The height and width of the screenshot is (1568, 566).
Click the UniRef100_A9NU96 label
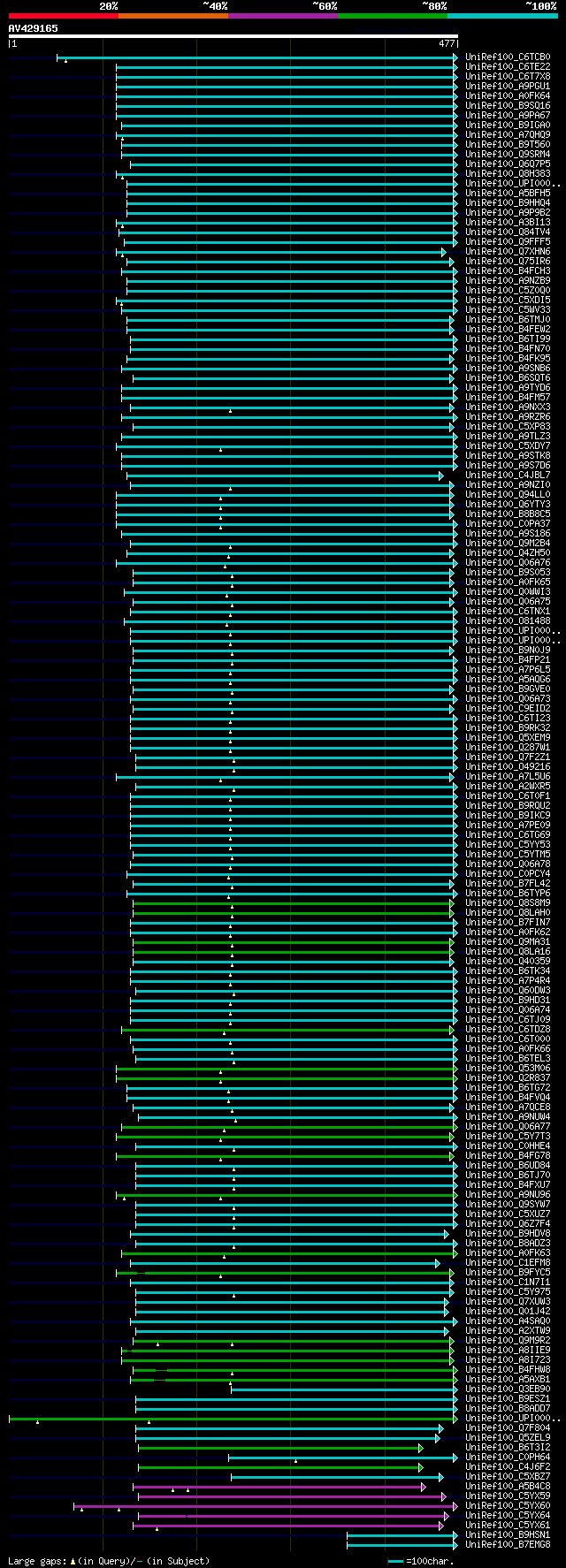pyautogui.click(x=508, y=1195)
